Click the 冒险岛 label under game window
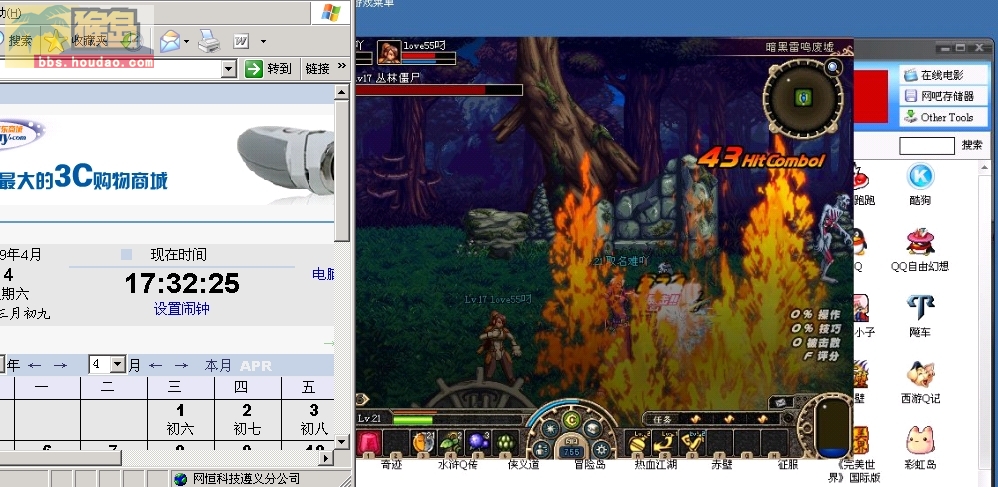Viewport: 998px width, 487px height. (x=589, y=465)
